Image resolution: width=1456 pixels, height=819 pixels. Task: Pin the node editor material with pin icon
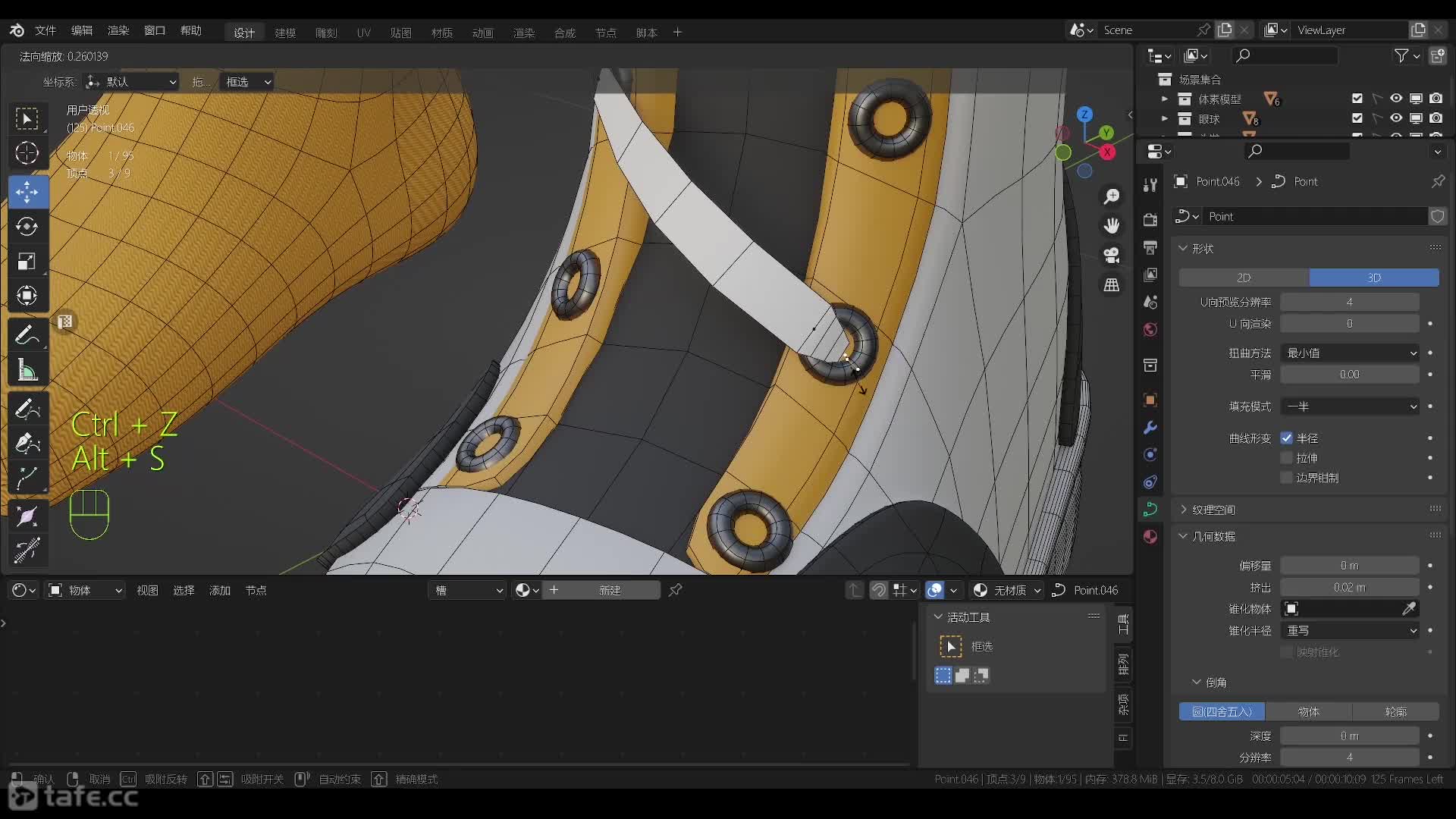coord(675,590)
